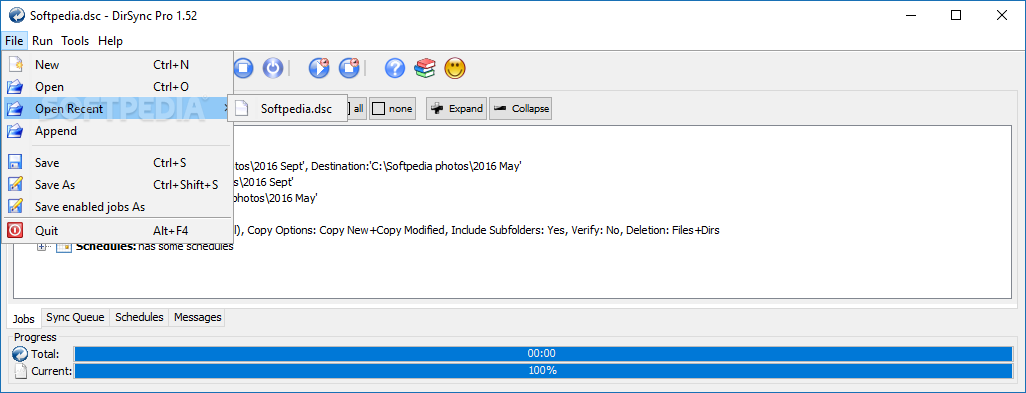Screen dimensions: 1026x393
Task: Choose Save As from the File menu
Action: click(x=117, y=184)
